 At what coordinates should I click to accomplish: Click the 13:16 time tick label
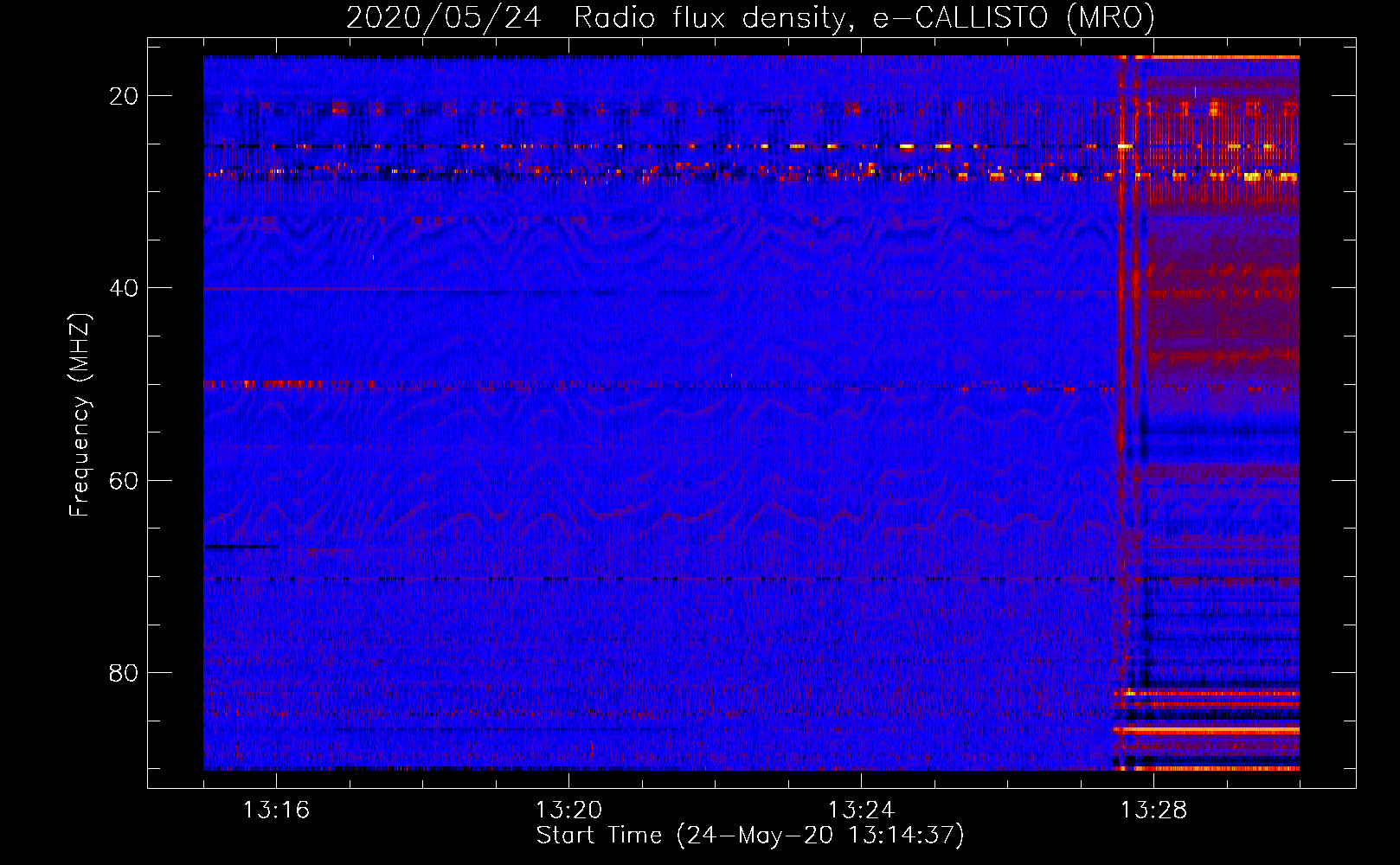click(x=276, y=810)
